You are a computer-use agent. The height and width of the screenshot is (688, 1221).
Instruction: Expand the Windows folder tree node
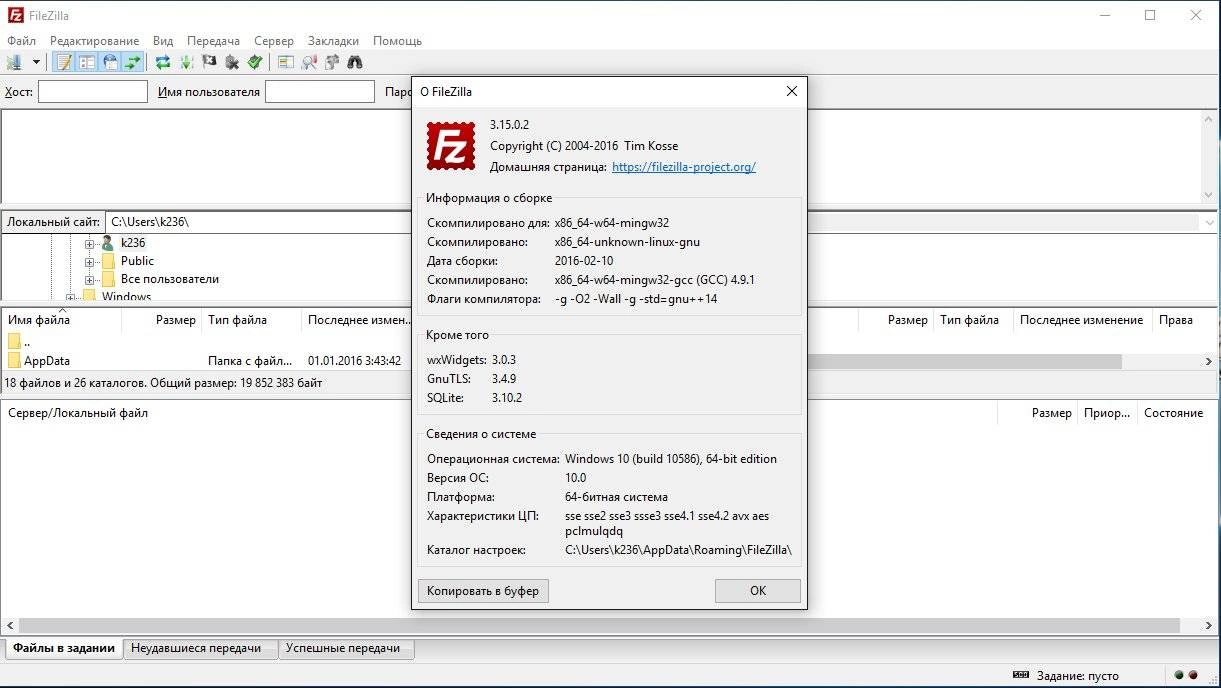(70, 297)
